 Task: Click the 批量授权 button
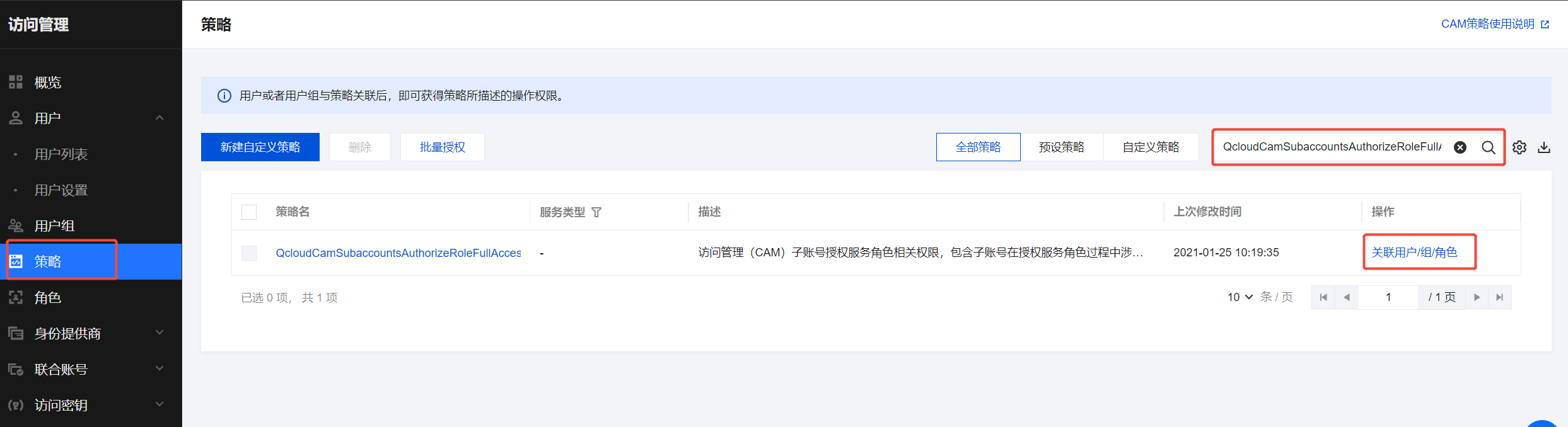[x=443, y=147]
